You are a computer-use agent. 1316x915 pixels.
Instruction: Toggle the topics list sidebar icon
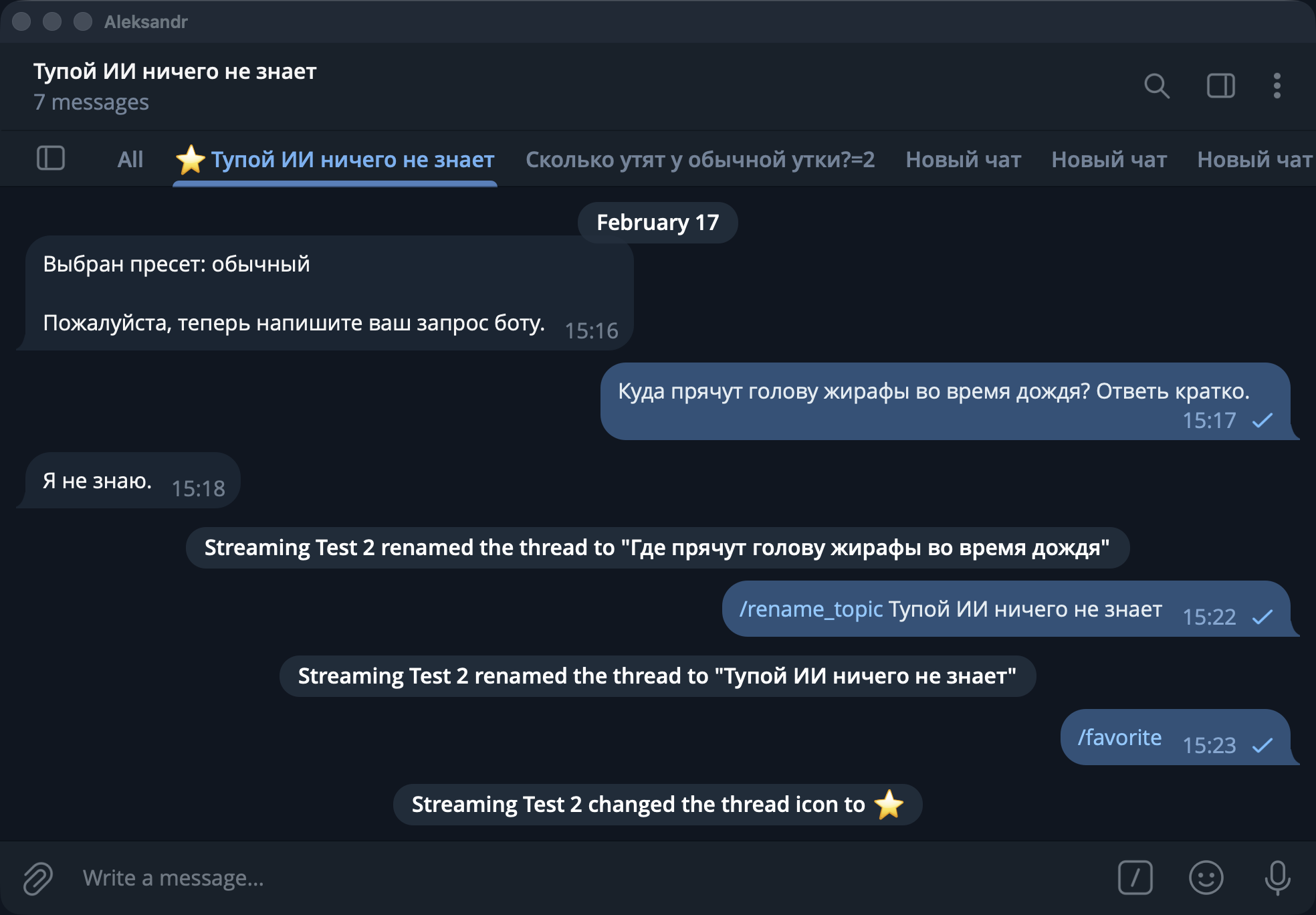51,159
